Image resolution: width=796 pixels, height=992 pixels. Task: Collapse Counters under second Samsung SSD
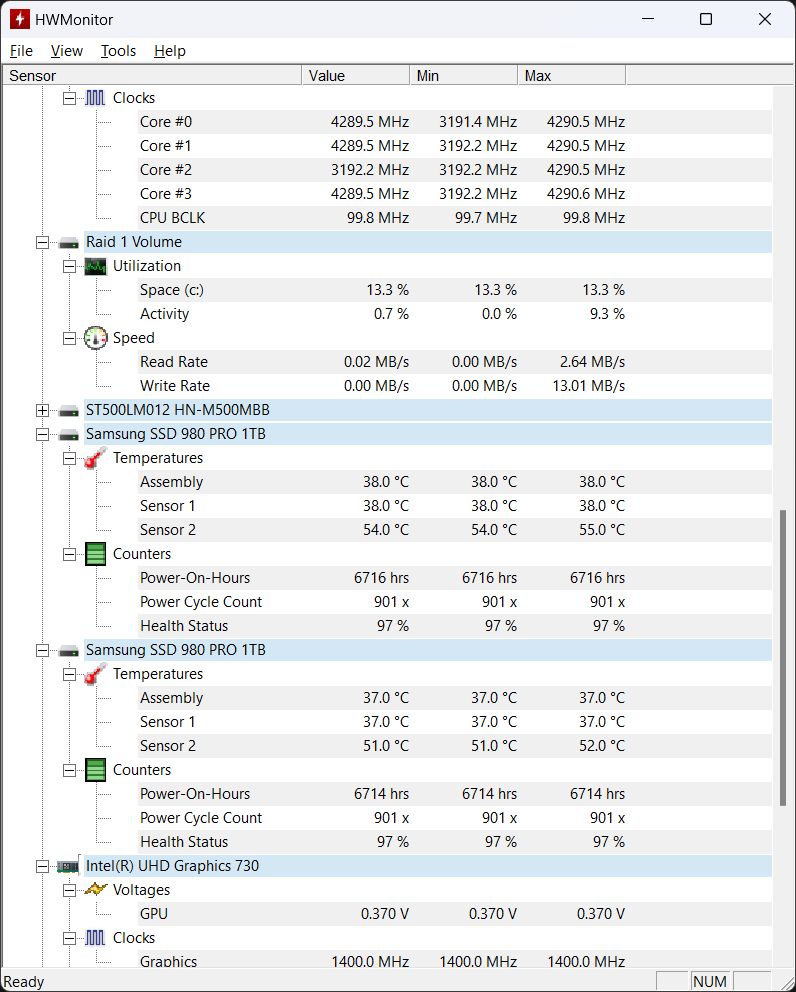click(70, 771)
